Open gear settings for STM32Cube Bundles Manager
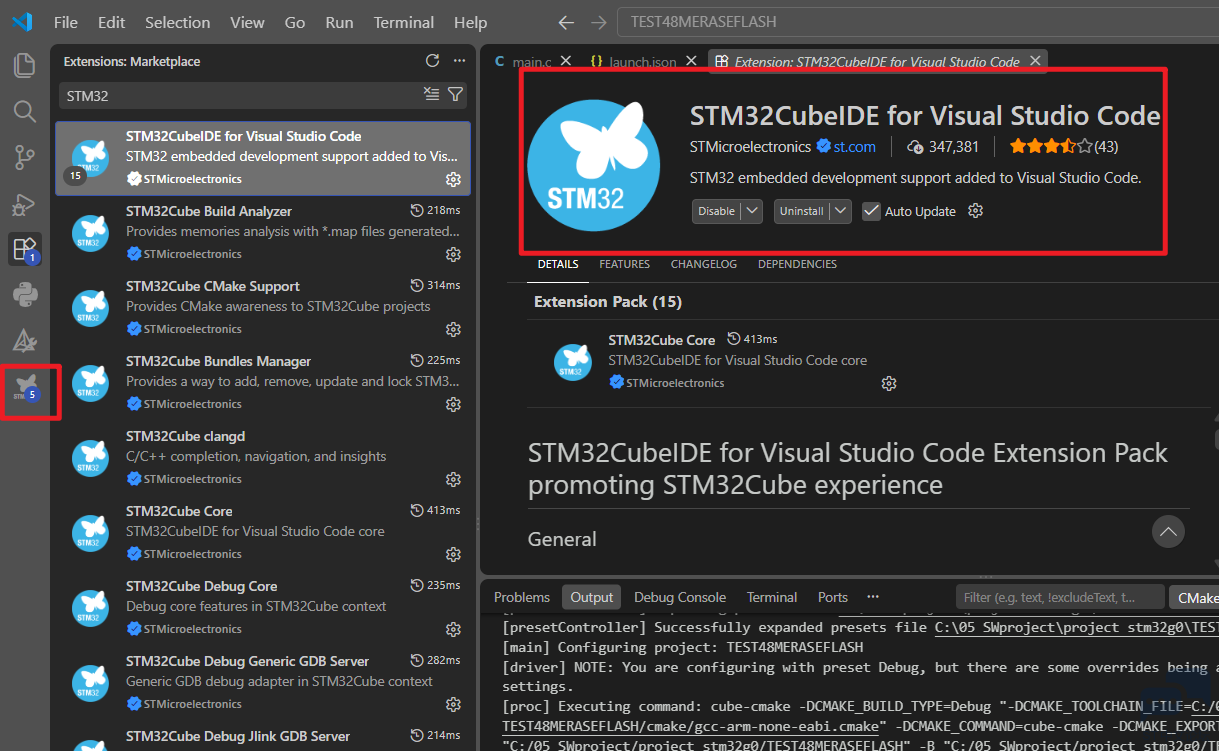Viewport: 1219px width, 751px height. (453, 404)
